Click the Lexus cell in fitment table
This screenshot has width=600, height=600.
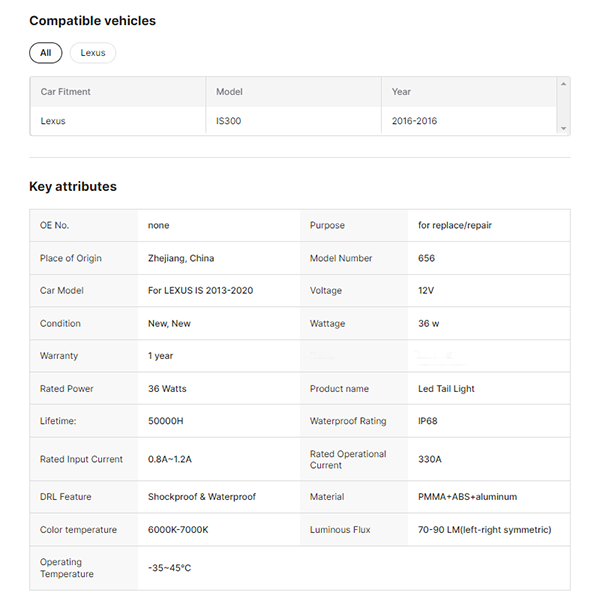click(53, 121)
